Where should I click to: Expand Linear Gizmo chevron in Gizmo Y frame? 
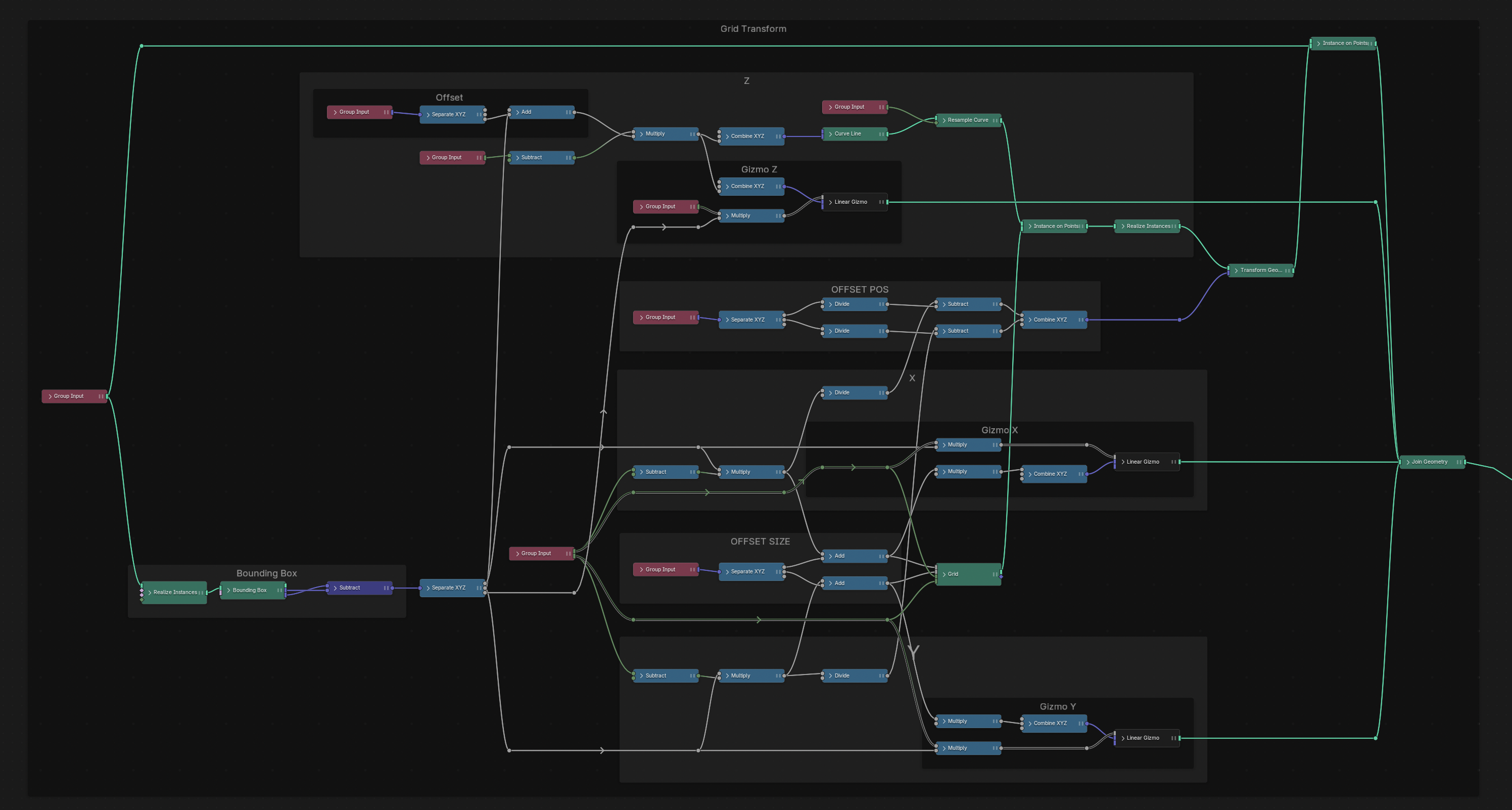coord(1123,738)
